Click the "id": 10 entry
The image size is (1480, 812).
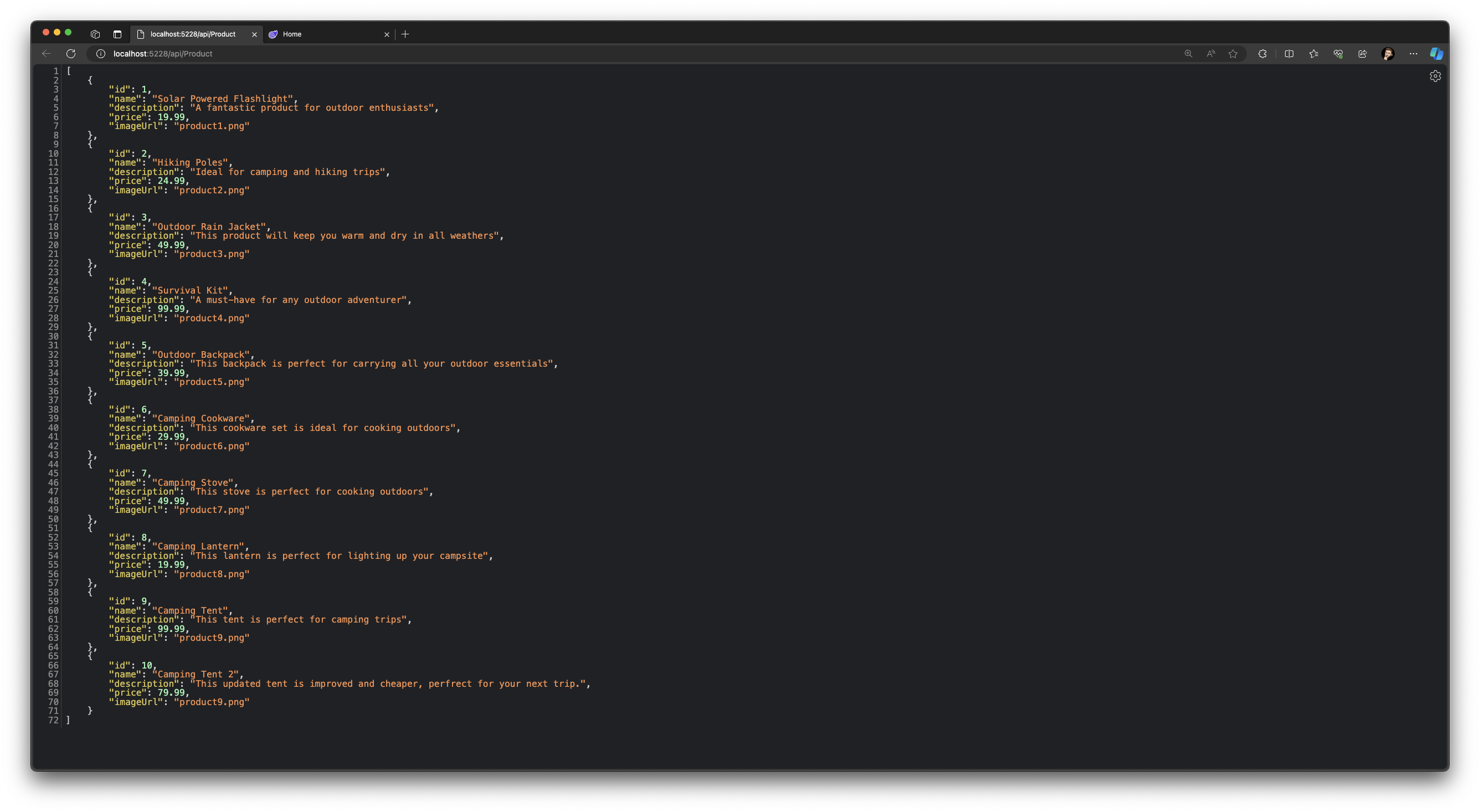click(133, 665)
